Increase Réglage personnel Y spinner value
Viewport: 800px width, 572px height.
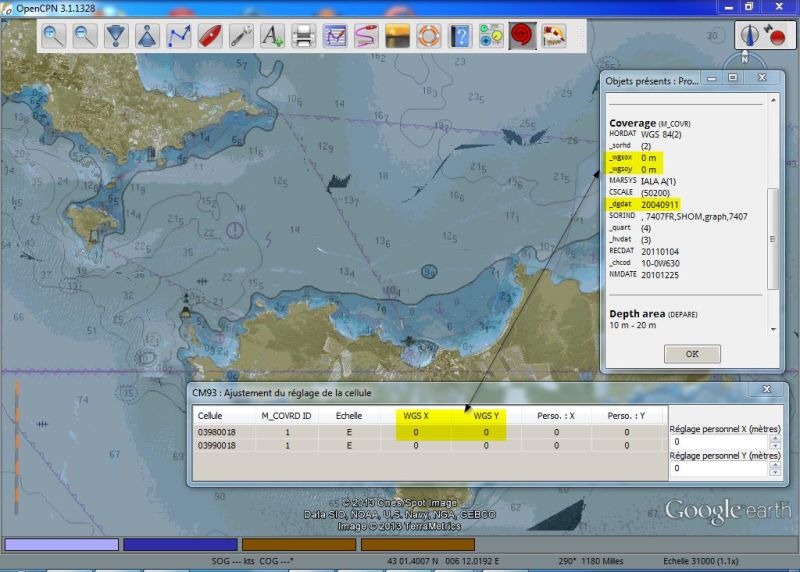(775, 465)
